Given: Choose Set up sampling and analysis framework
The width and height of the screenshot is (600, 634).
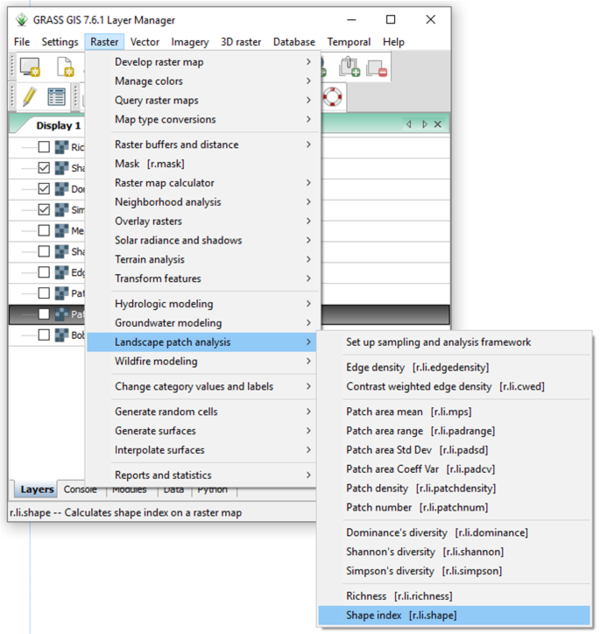Looking at the screenshot, I should click(x=454, y=342).
